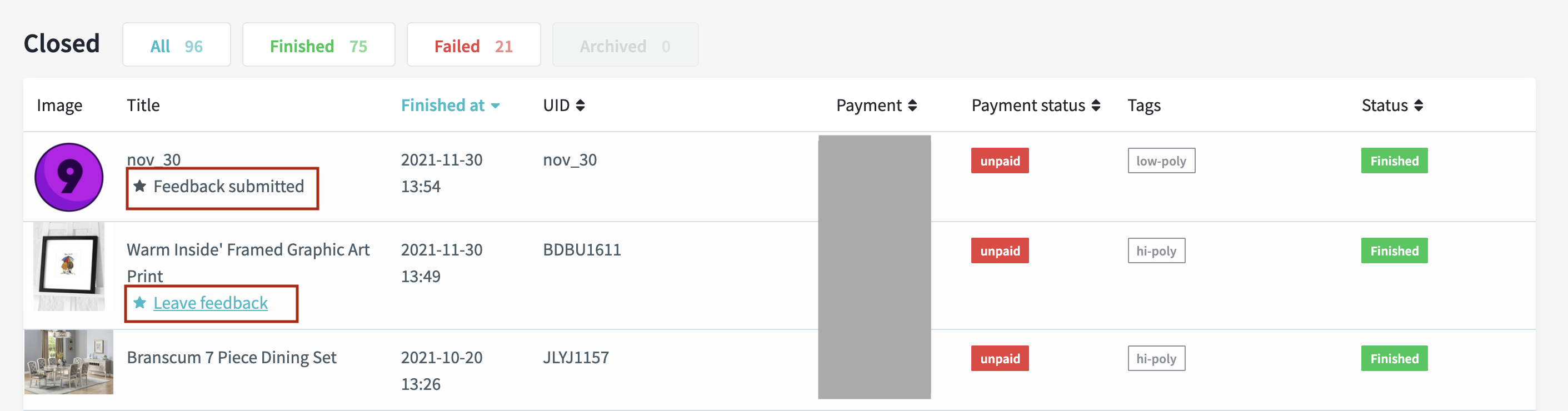Click the low-poly tag on nov_30
The width and height of the screenshot is (1568, 411).
(1161, 161)
